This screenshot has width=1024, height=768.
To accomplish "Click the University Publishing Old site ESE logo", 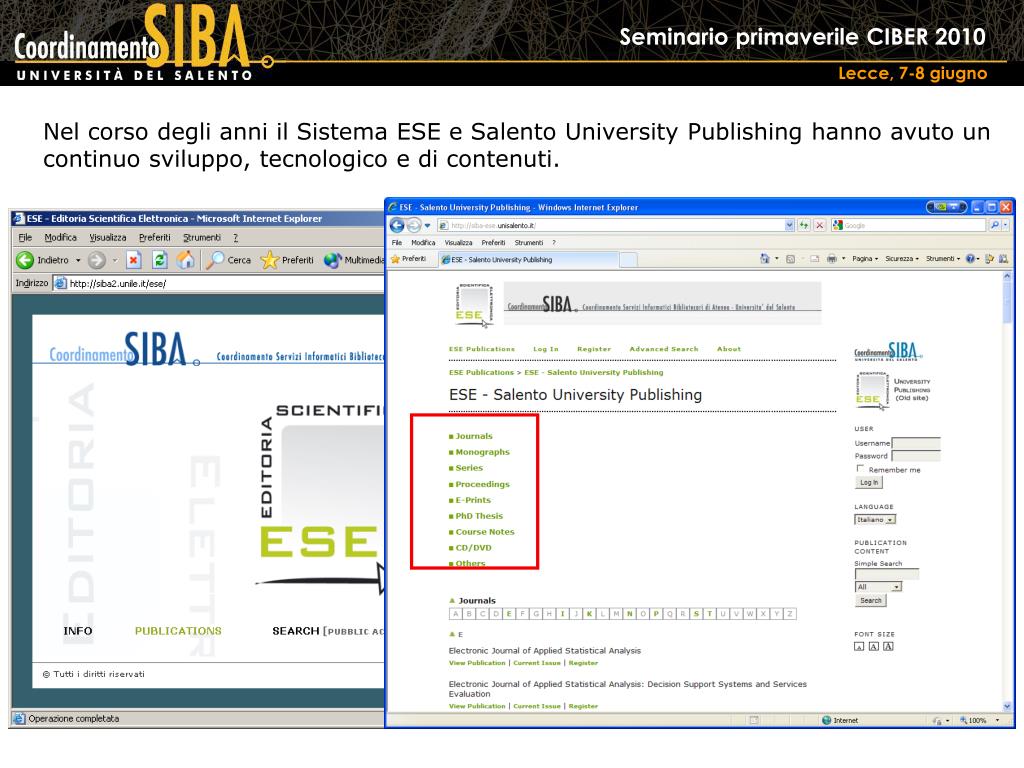I will tap(871, 391).
